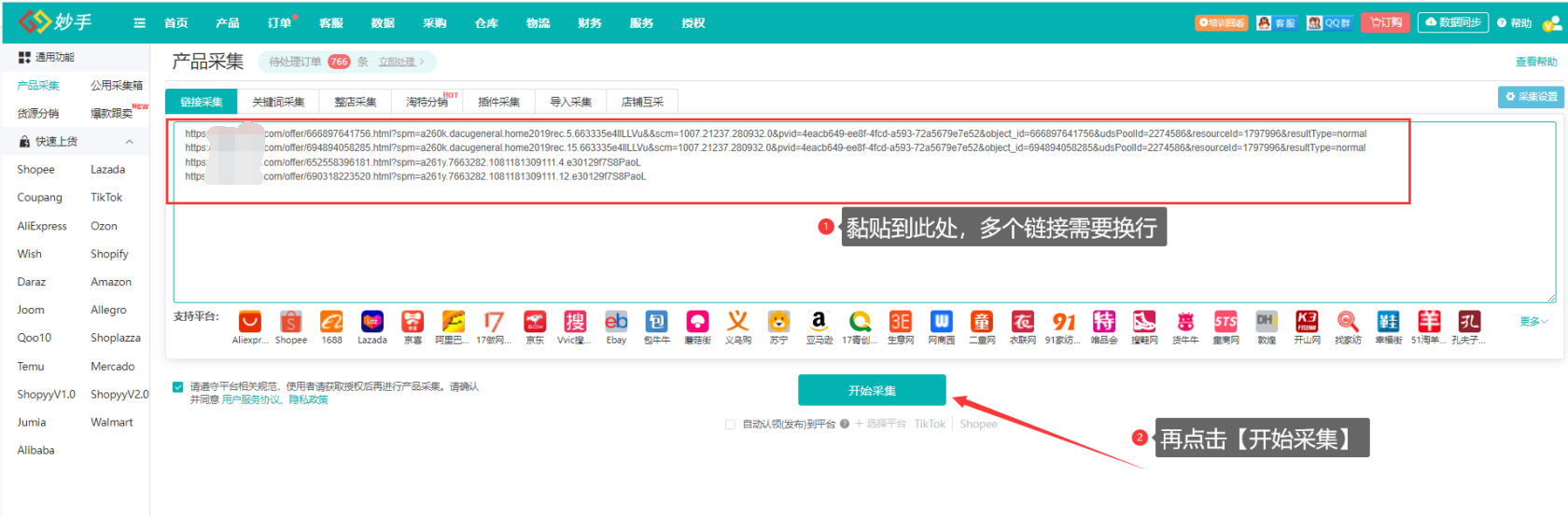This screenshot has width=1568, height=517.
Task: Toggle the hamburger menu icon in top bar
Action: 140,23
